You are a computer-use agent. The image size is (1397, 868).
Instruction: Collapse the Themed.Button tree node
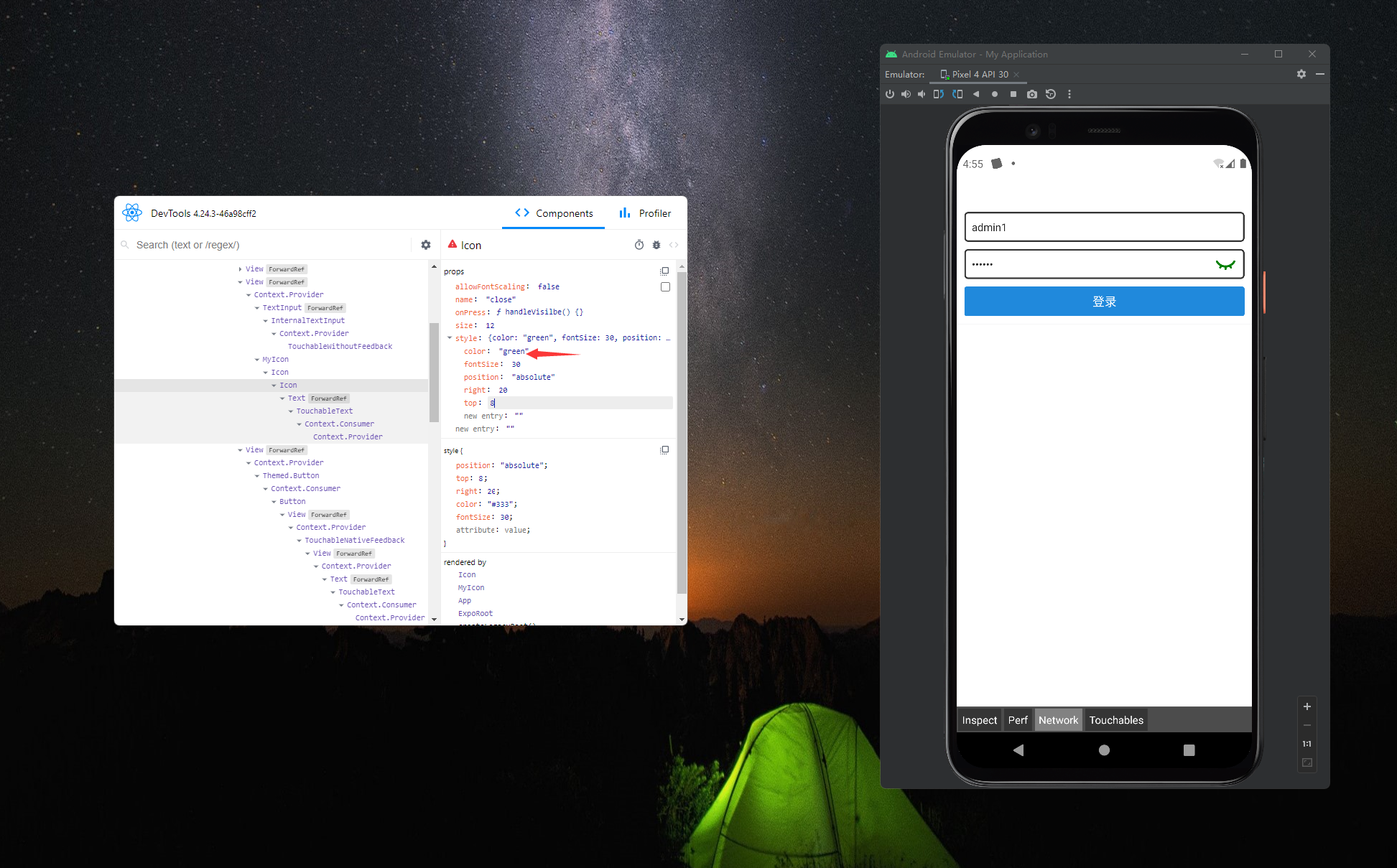[x=257, y=476]
